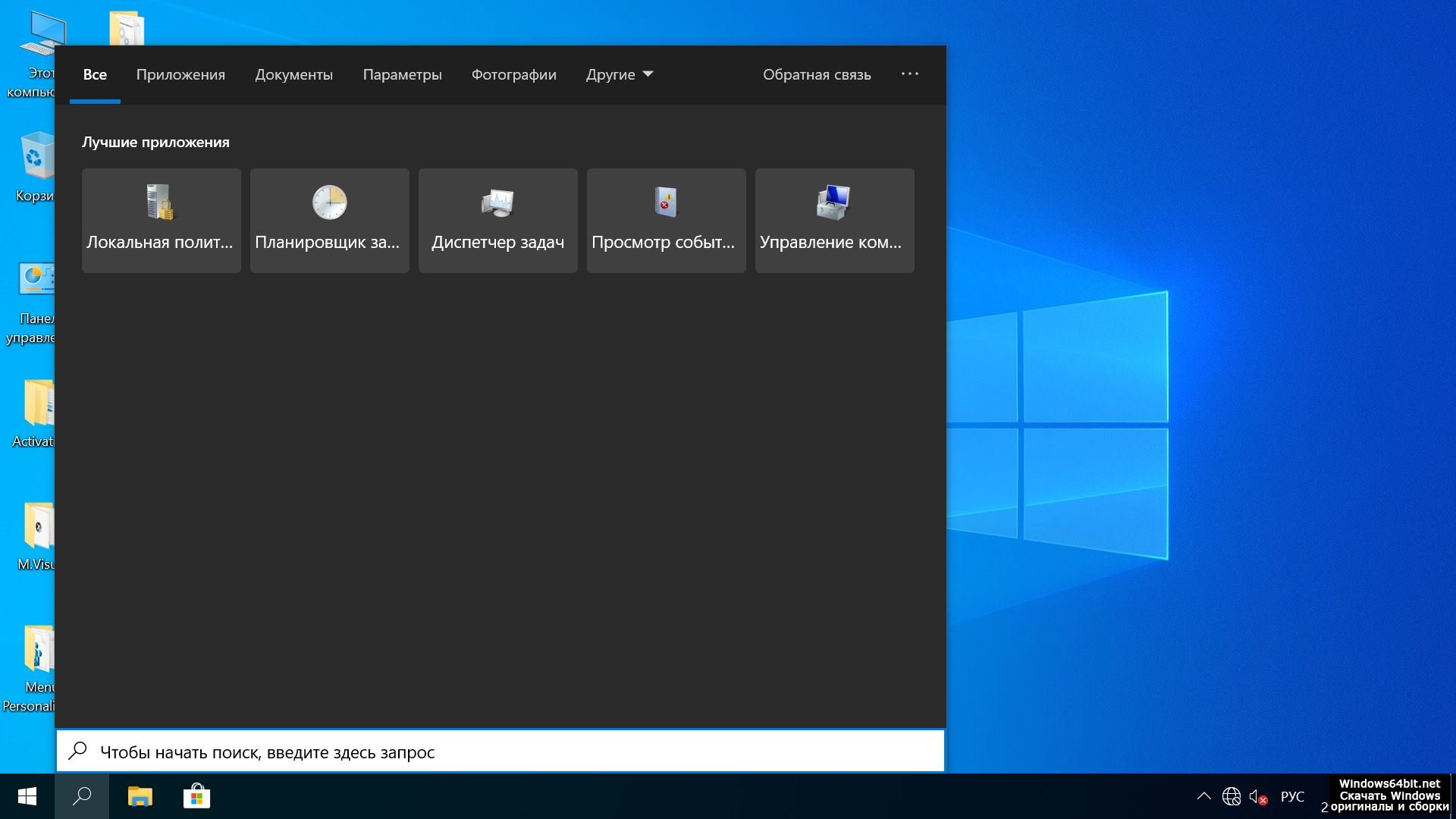Click the Windows Start button
This screenshot has width=1456, height=819.
click(27, 796)
